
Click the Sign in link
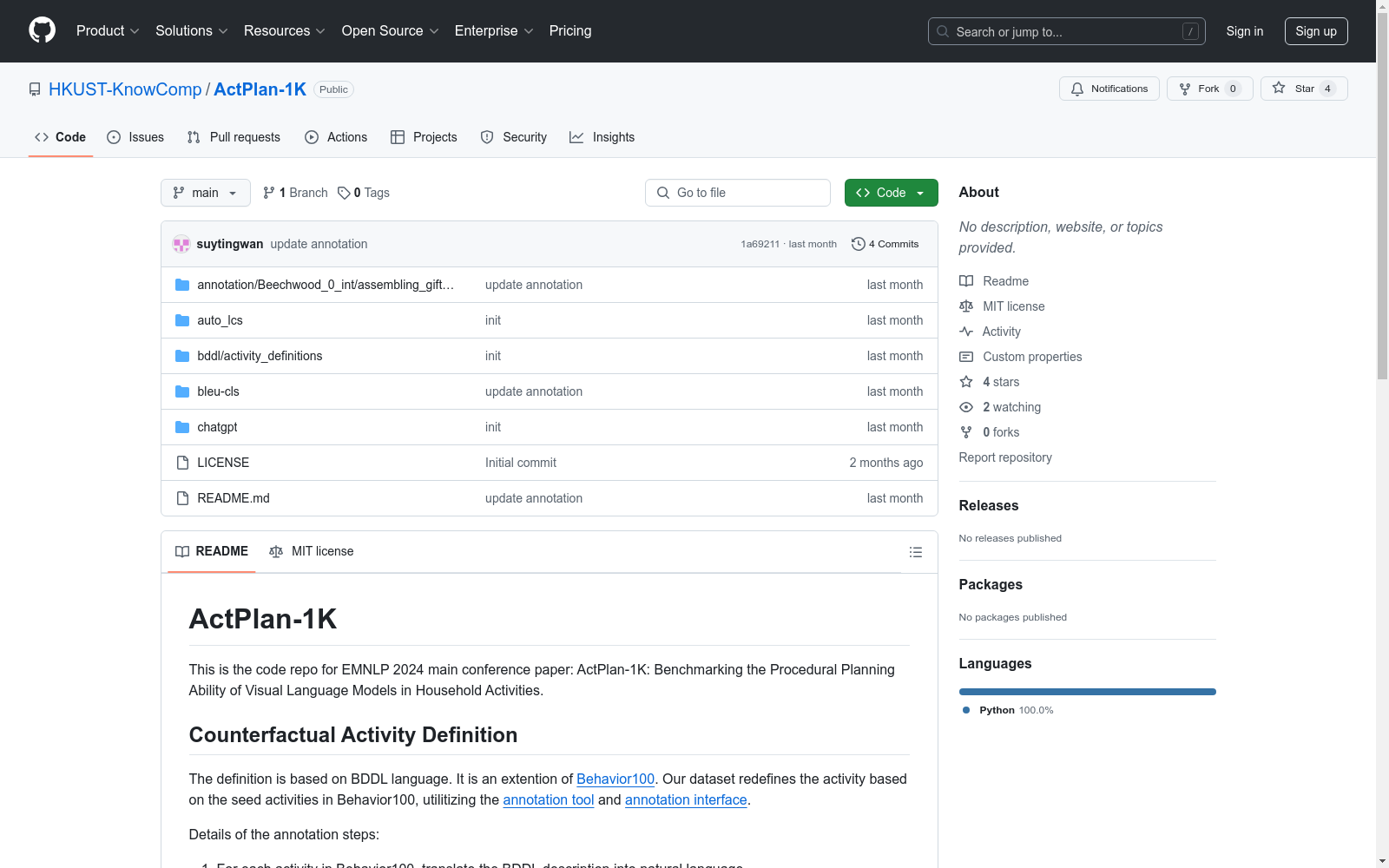[1245, 31]
